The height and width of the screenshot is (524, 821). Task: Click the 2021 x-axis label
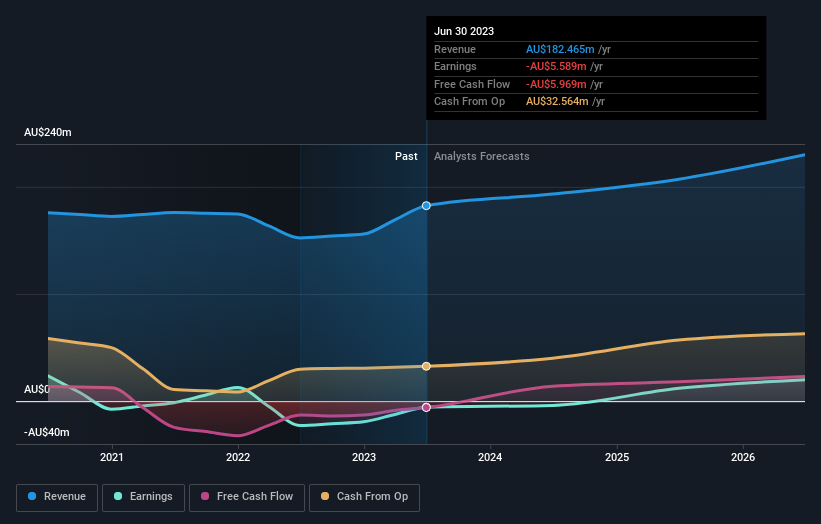click(112, 457)
